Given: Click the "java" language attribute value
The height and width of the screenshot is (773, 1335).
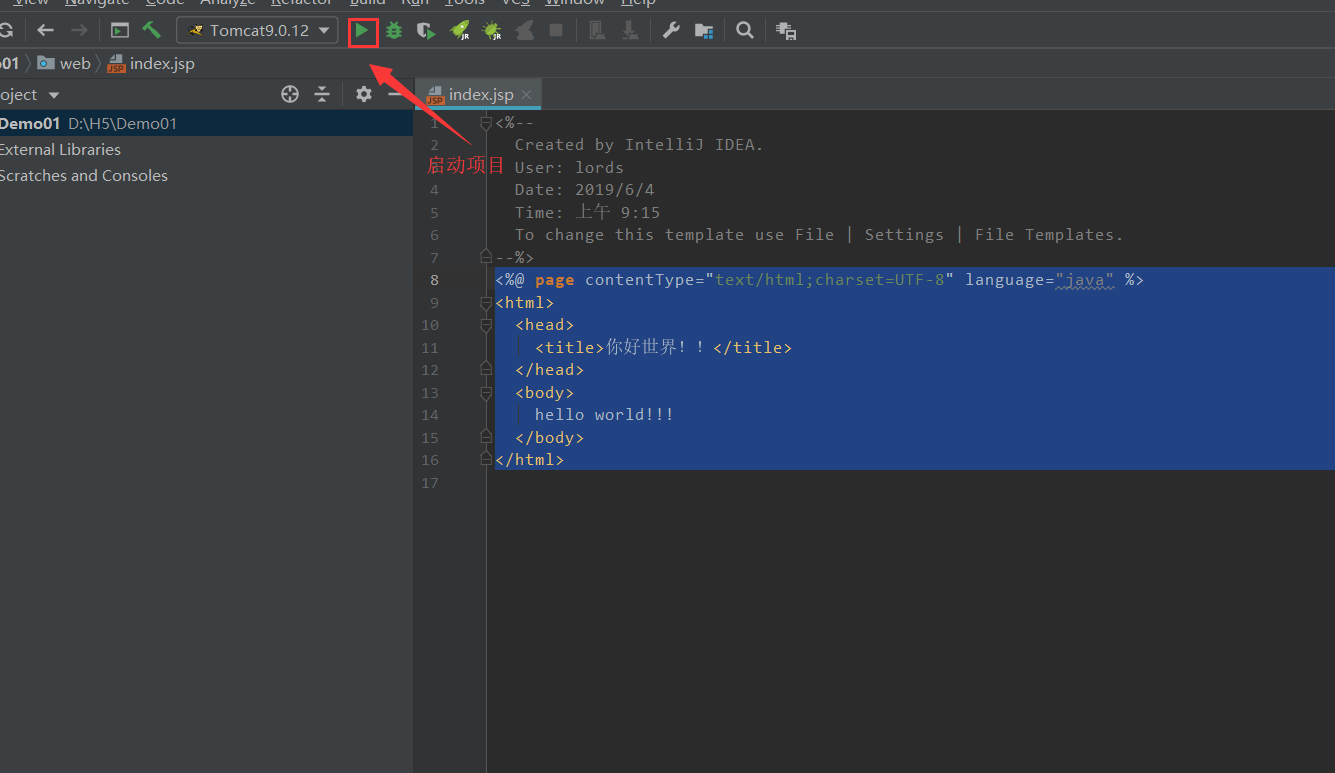Looking at the screenshot, I should [1085, 280].
